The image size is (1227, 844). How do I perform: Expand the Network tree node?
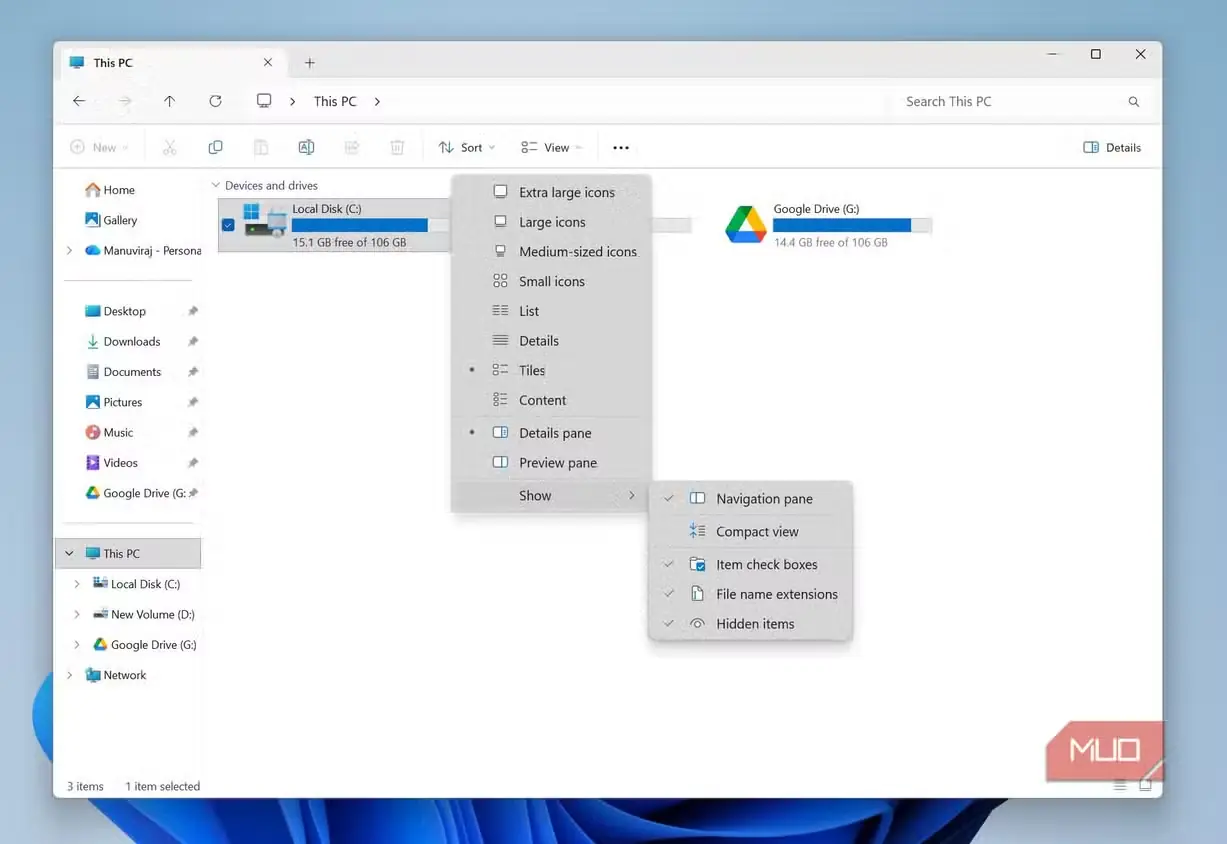pos(69,676)
